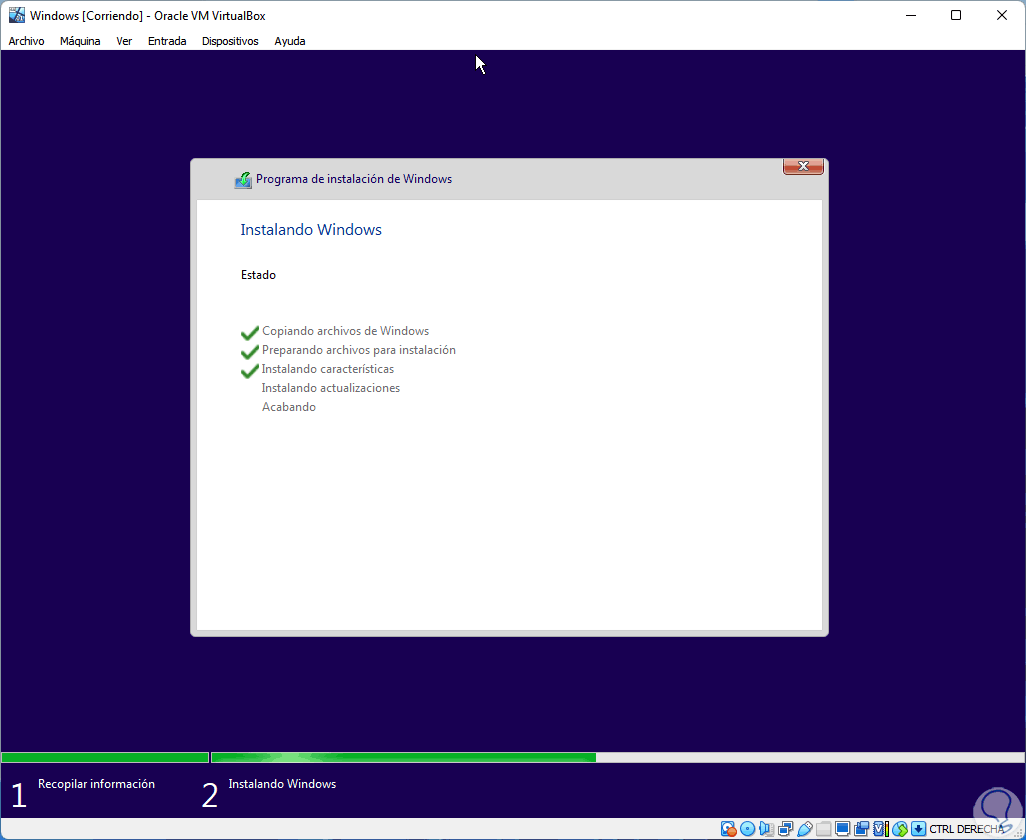Click the network adapters status icon
Image resolution: width=1026 pixels, height=840 pixels.
pos(785,829)
